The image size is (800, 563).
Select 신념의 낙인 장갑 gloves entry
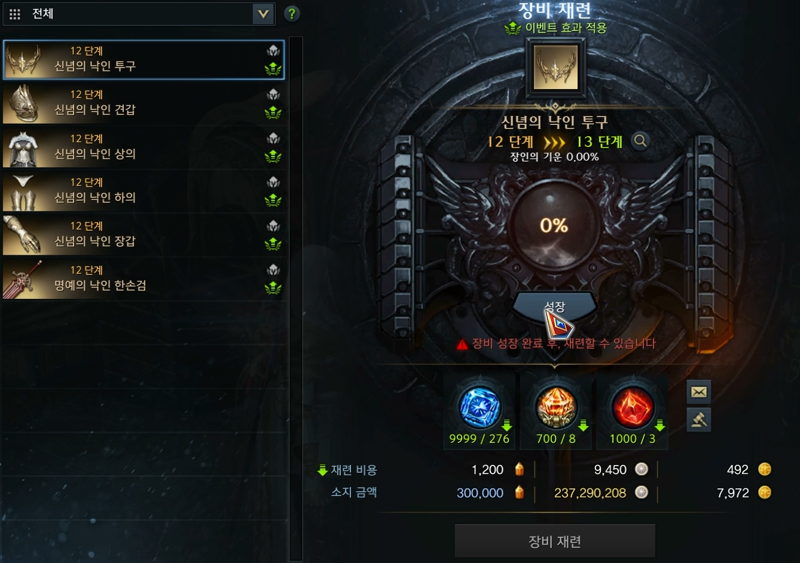(x=143, y=235)
